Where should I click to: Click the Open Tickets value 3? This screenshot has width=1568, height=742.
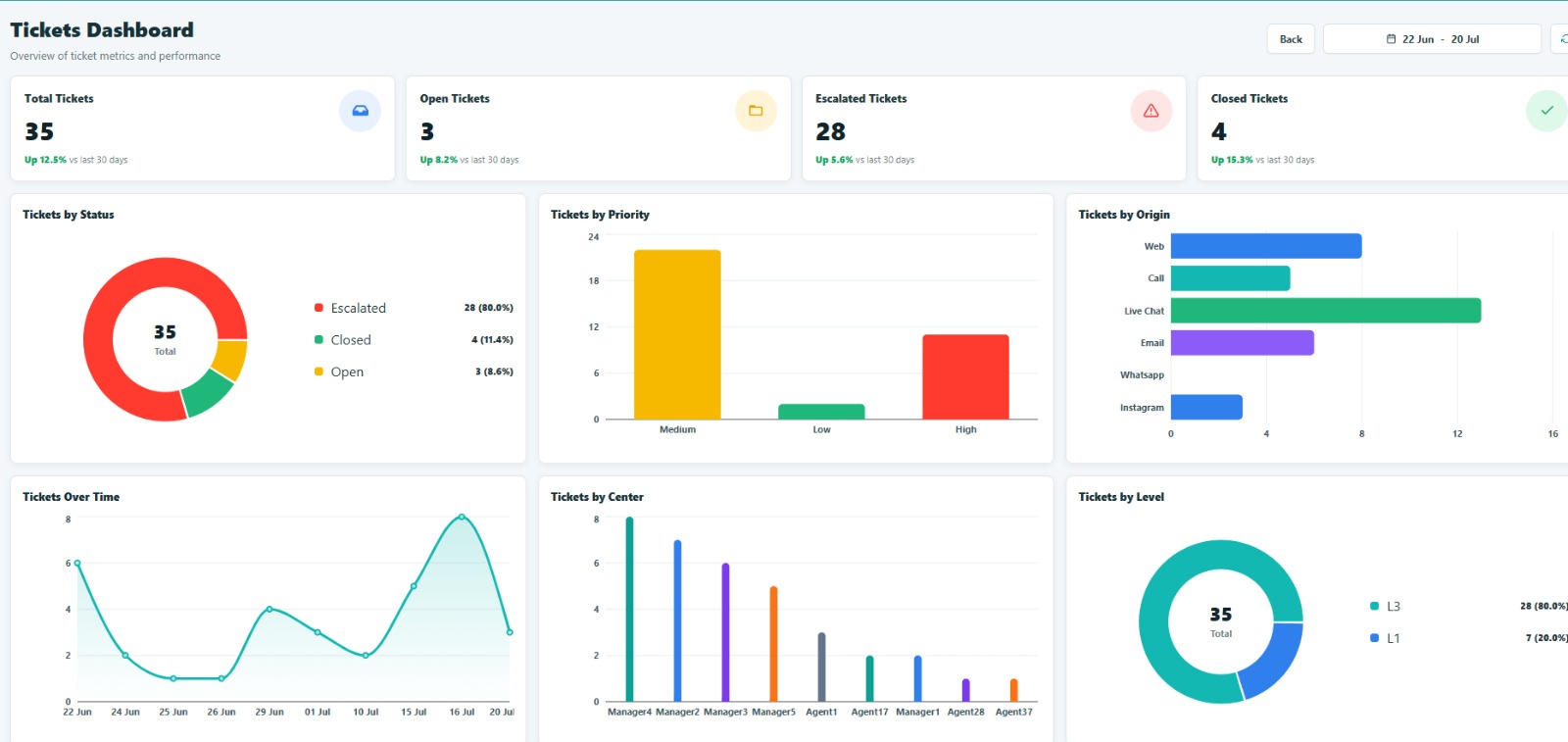point(427,131)
